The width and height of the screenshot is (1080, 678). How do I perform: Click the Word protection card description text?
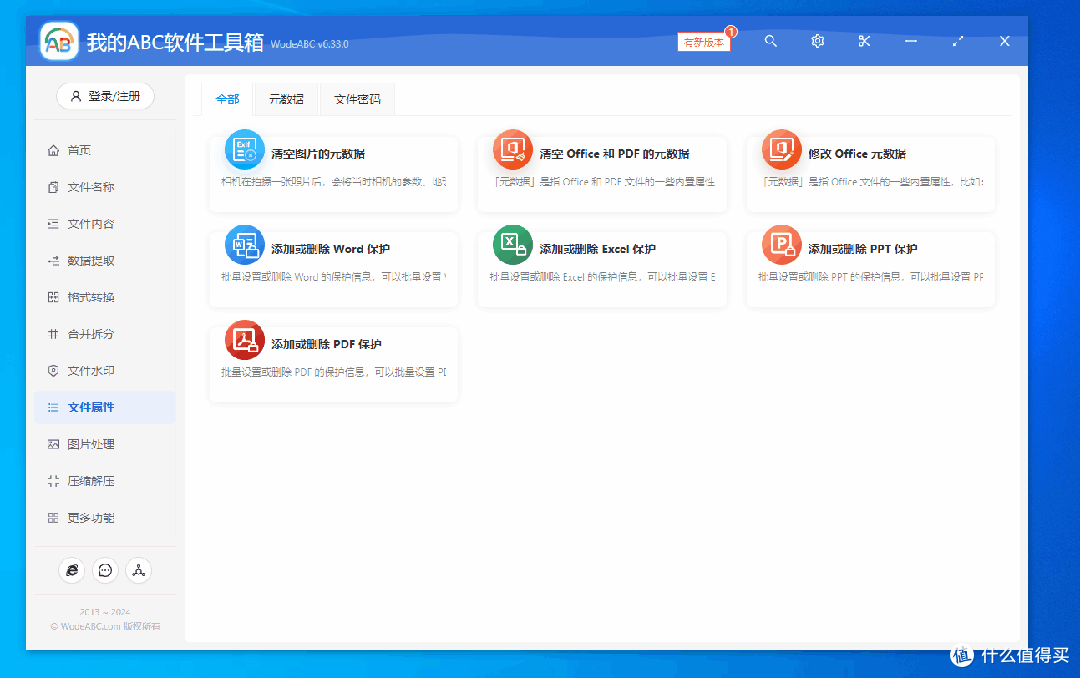click(333, 276)
